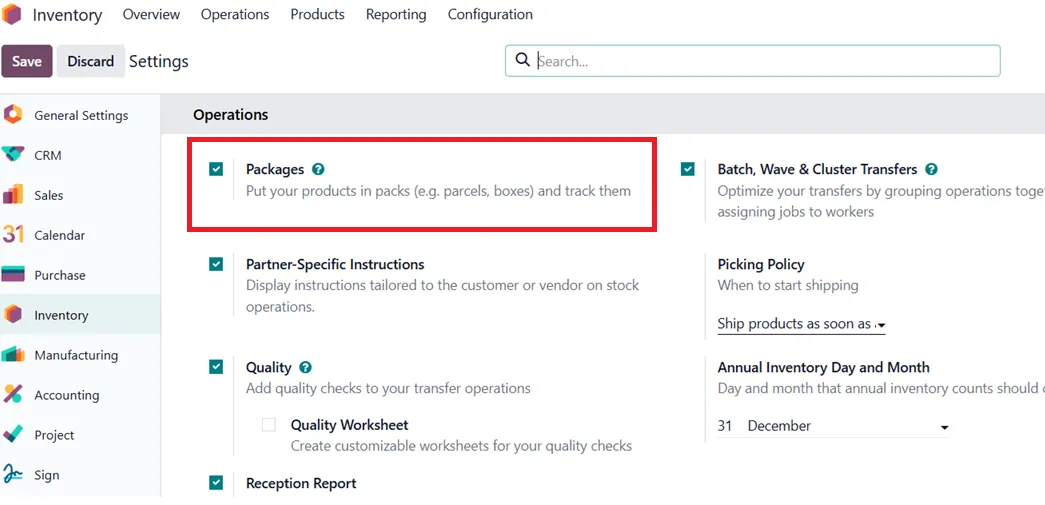Open the Configuration menu
This screenshot has height=505, width=1045.
tap(490, 15)
